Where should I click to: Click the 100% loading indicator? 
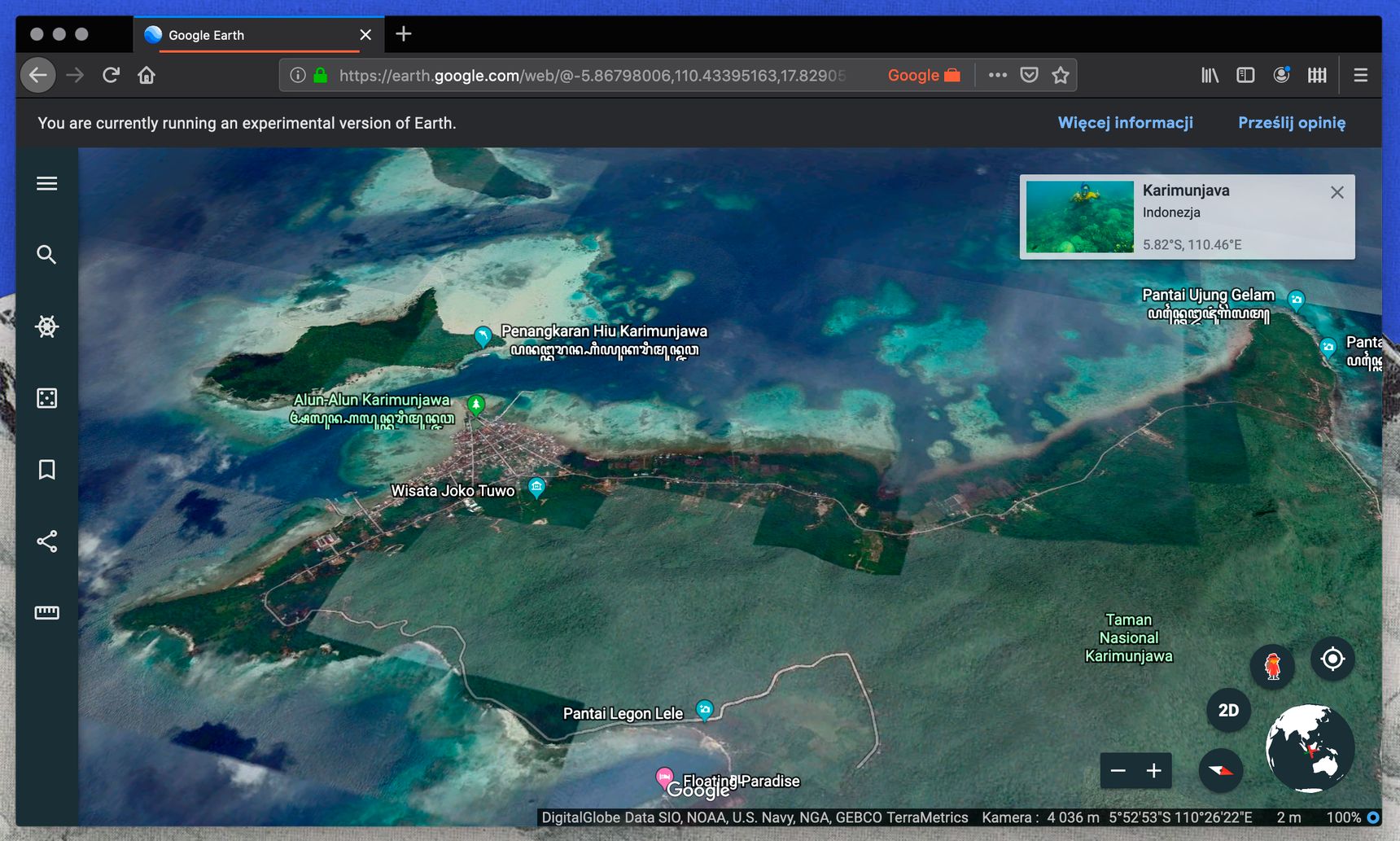pos(1353,817)
